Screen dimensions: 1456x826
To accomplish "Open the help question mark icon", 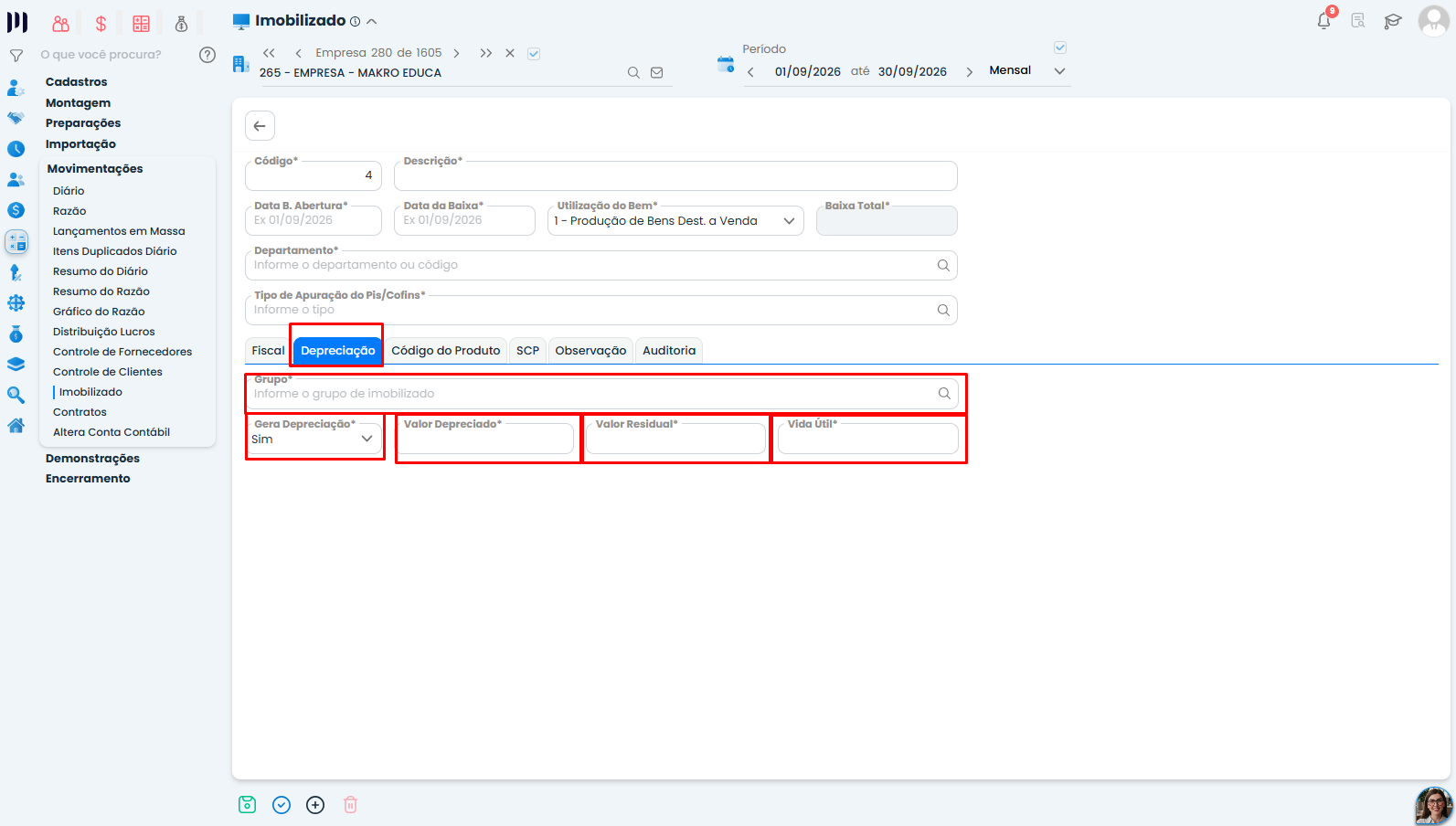I will (x=207, y=55).
